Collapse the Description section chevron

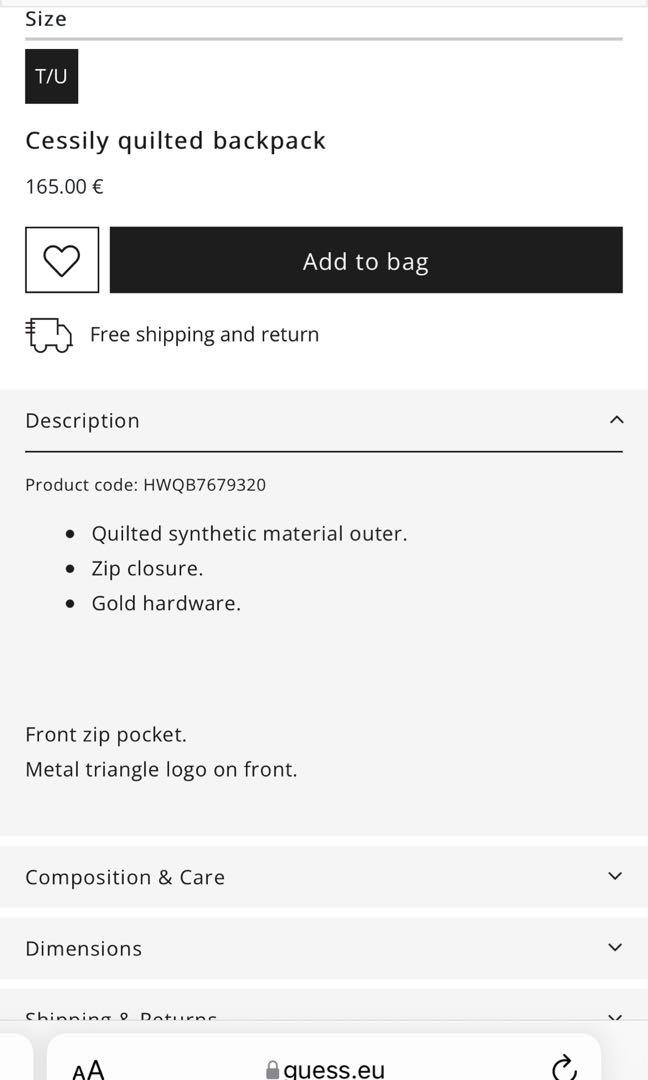616,420
